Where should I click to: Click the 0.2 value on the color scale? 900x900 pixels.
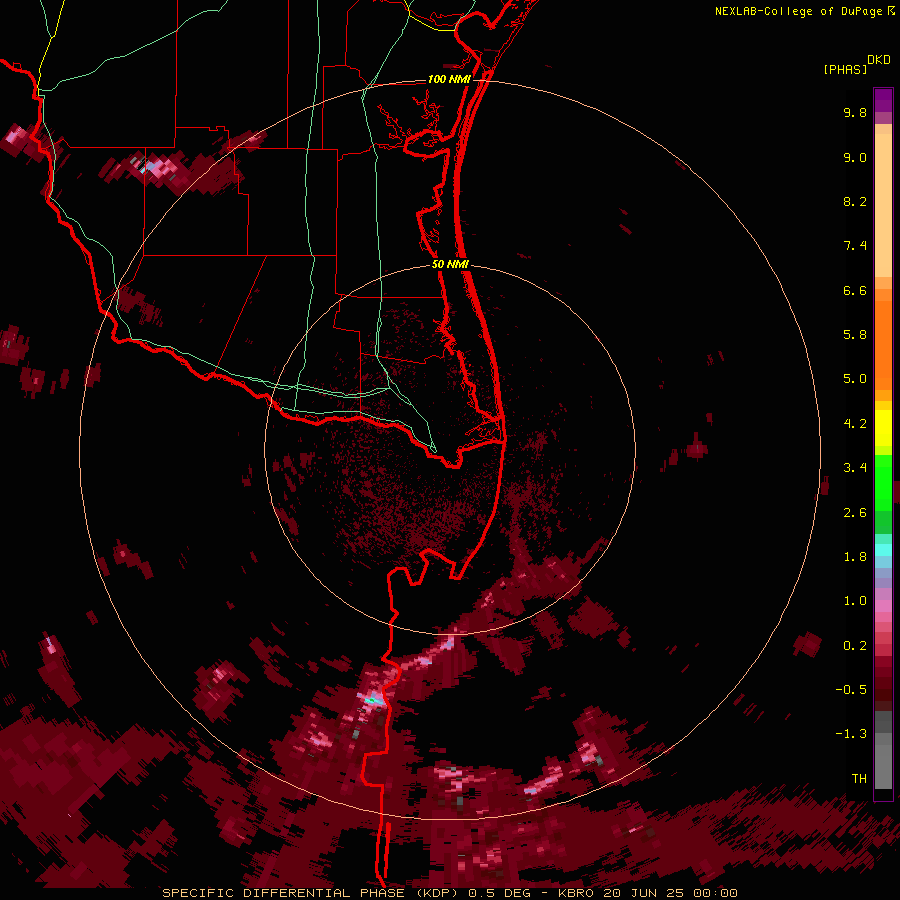tap(855, 646)
